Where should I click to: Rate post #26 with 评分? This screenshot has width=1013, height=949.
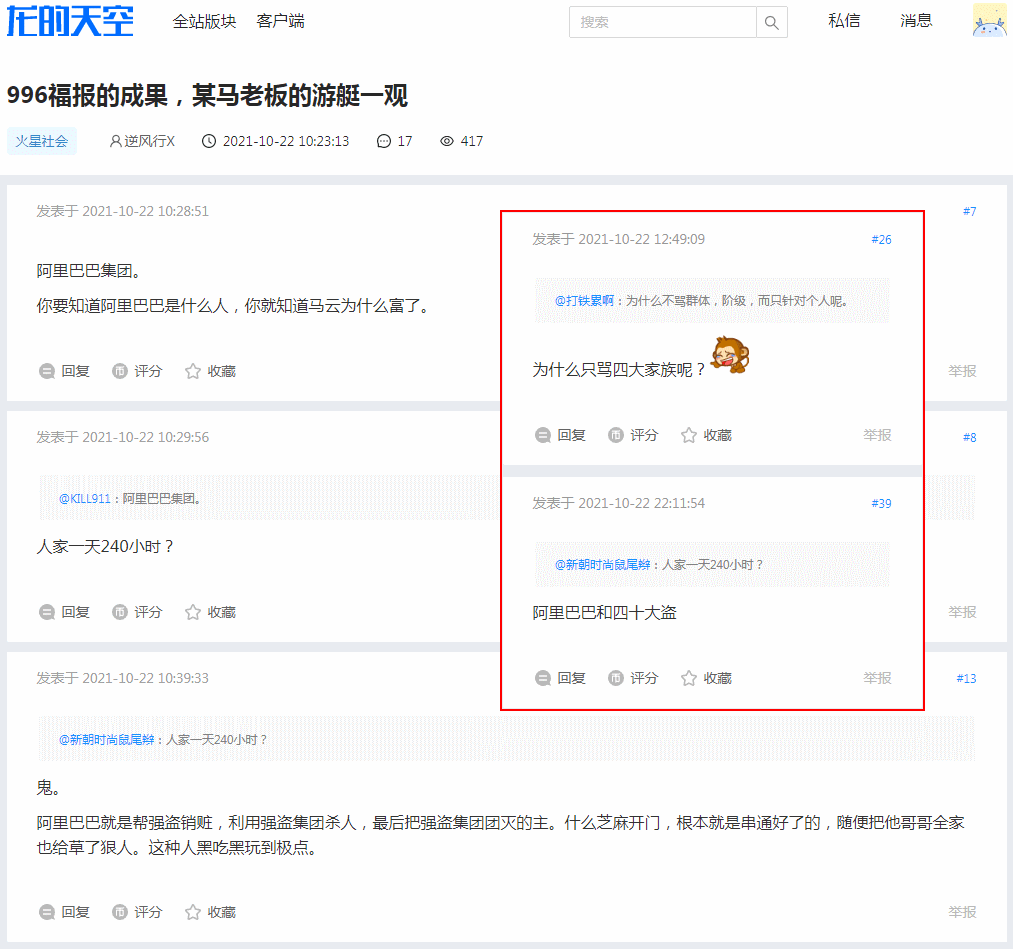pyautogui.click(x=633, y=435)
